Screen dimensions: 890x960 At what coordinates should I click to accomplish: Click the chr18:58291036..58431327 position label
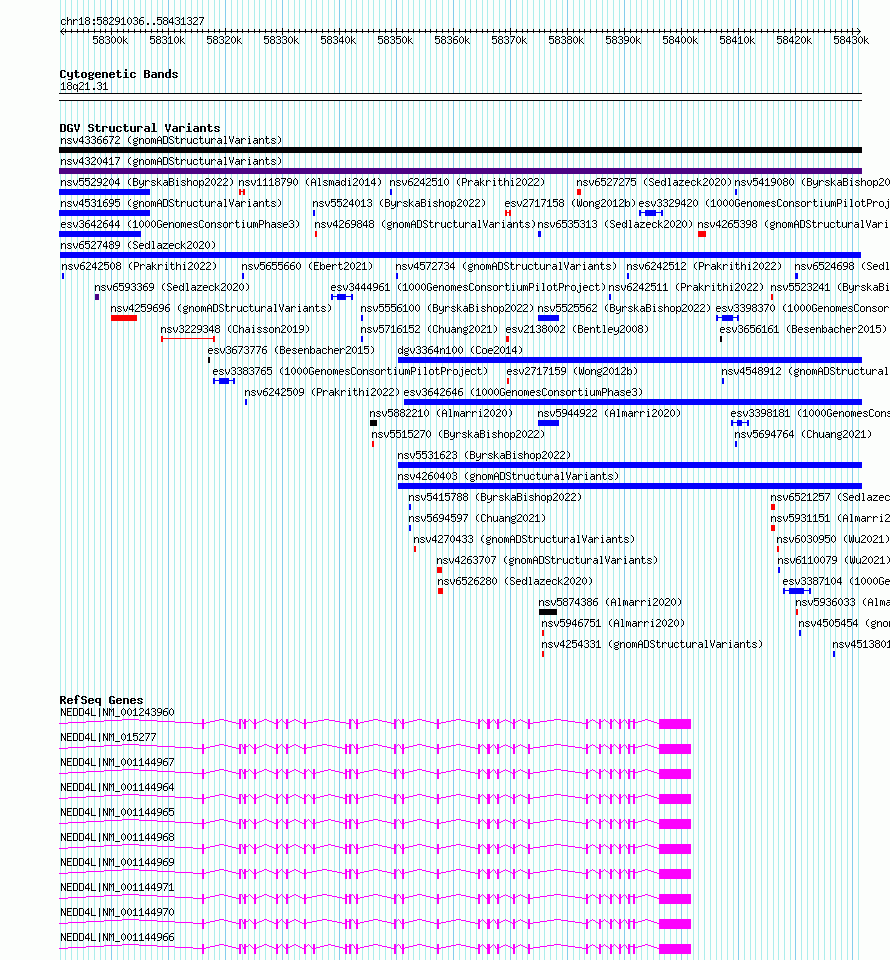tap(132, 21)
